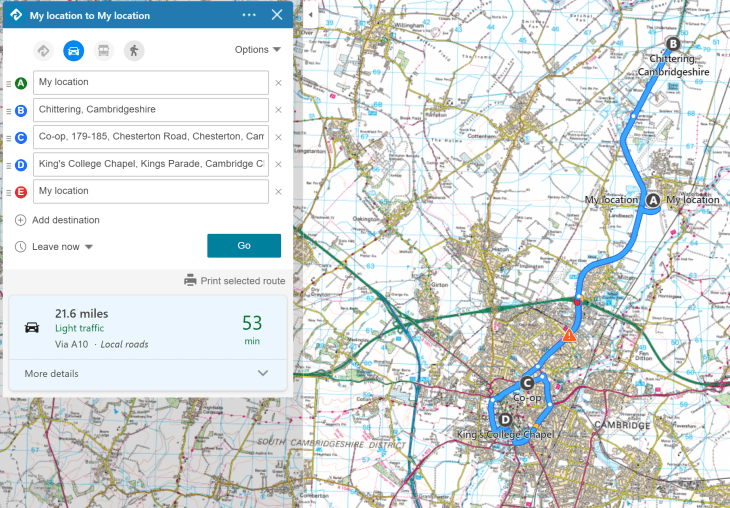Choose the walking mode icon
730x508 pixels.
[133, 51]
